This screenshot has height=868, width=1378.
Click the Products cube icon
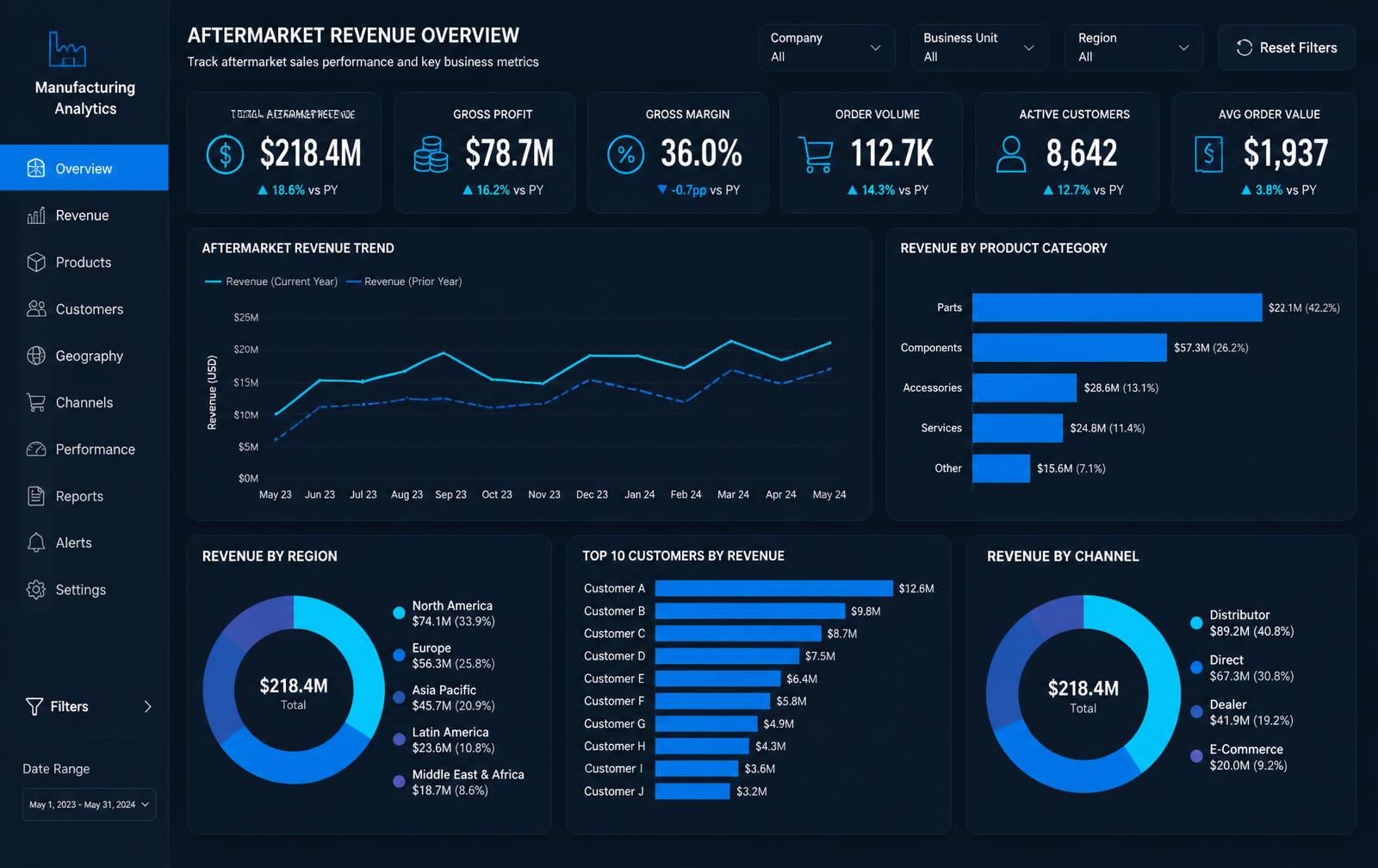click(x=36, y=262)
